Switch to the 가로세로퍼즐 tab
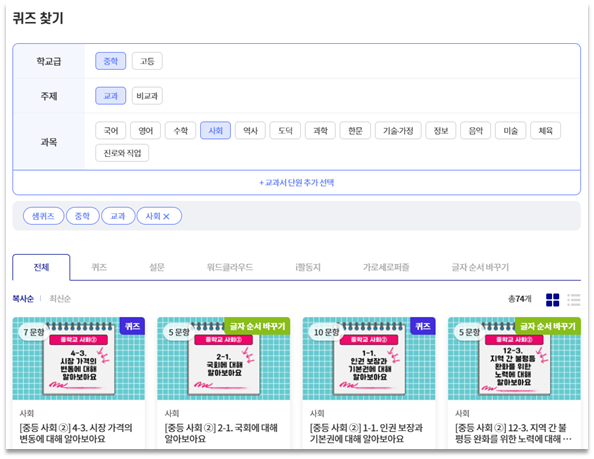This screenshot has width=594, height=459. (x=386, y=267)
